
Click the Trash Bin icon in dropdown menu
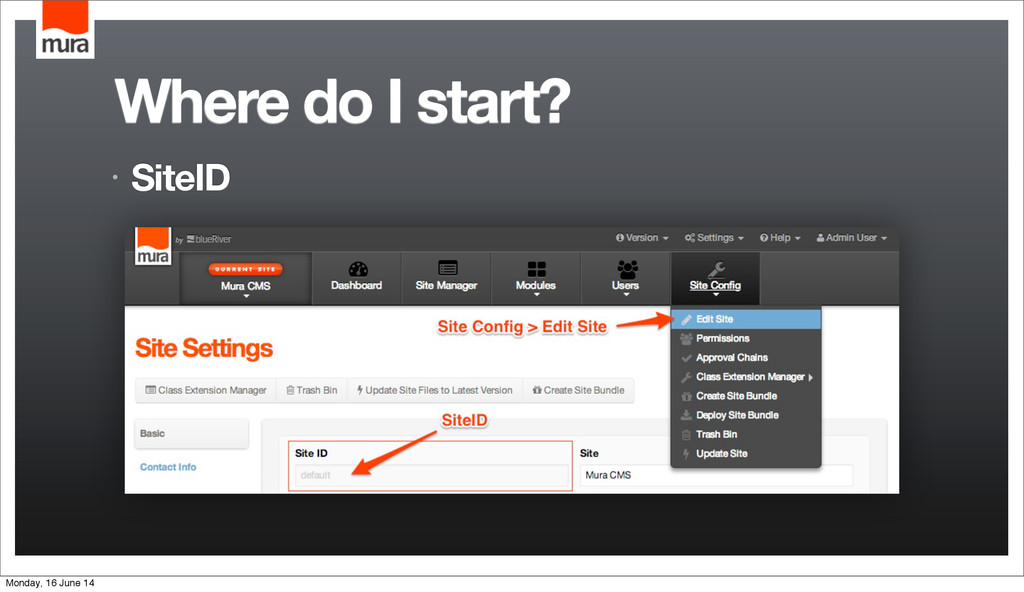tap(686, 435)
